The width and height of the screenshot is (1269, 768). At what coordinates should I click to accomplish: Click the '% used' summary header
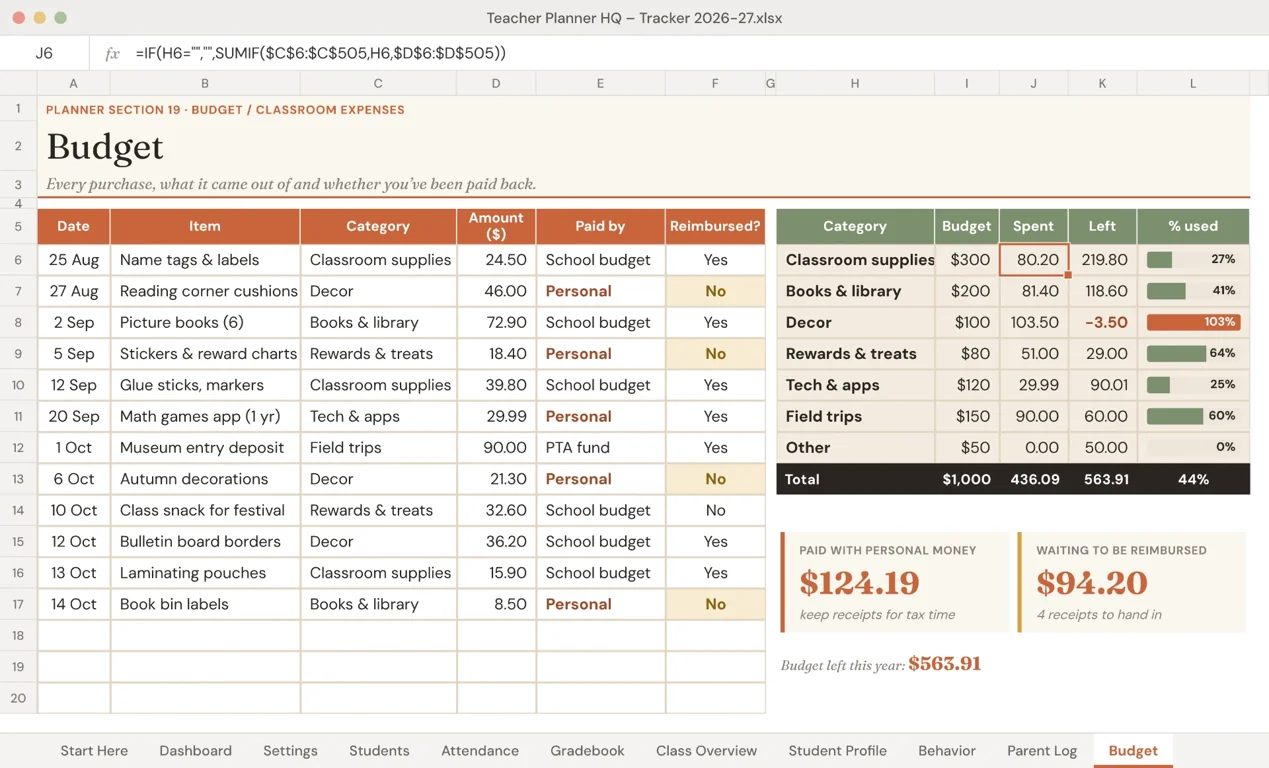pyautogui.click(x=1193, y=226)
